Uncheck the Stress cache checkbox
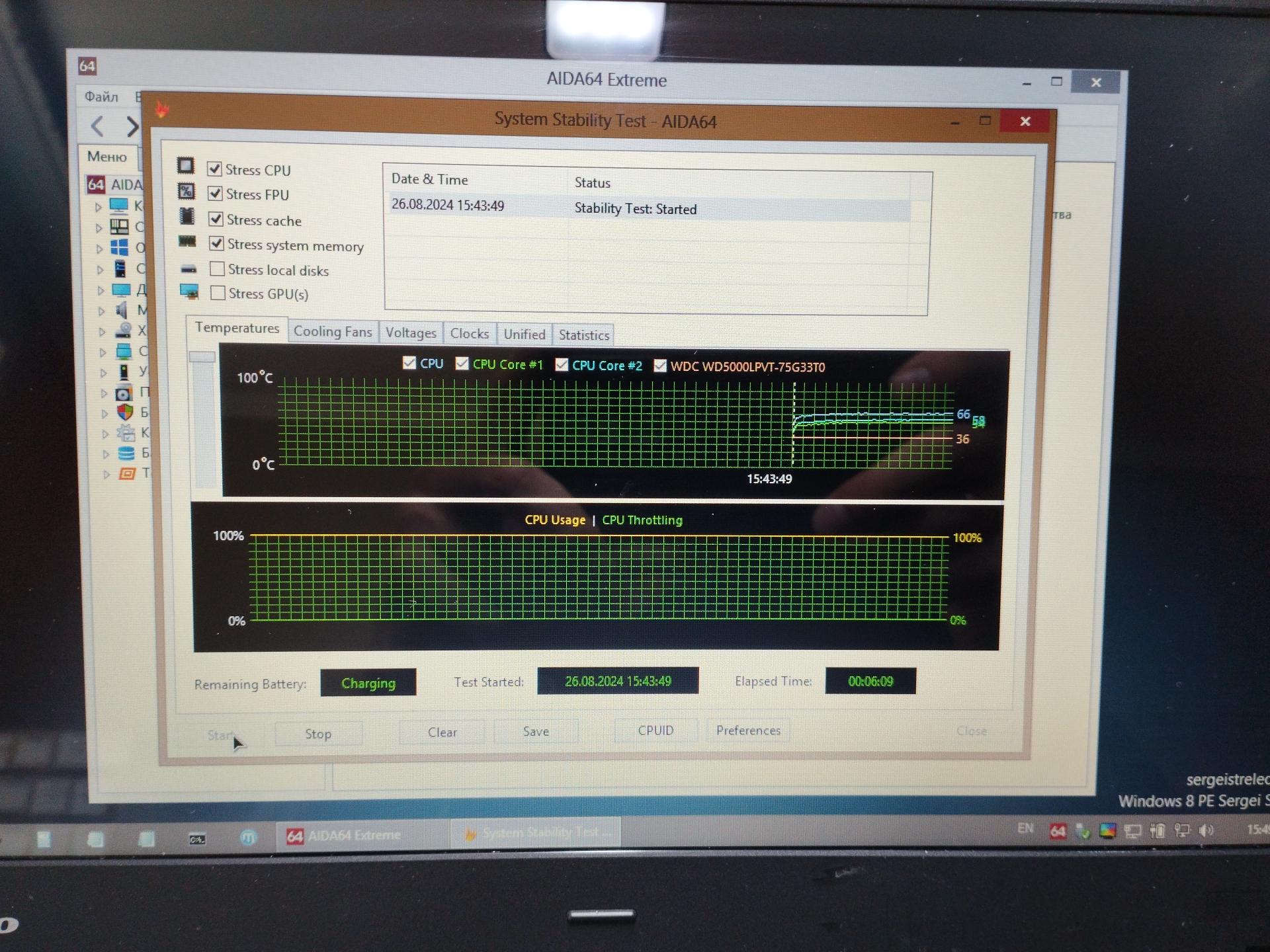 tap(216, 218)
